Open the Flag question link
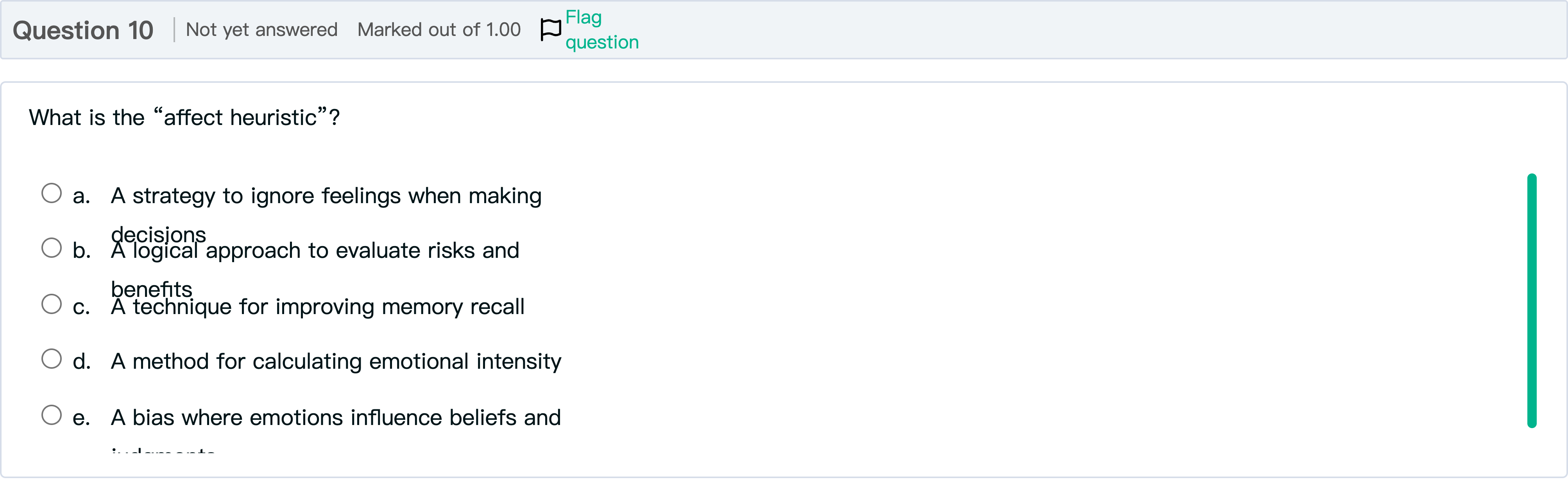Screen dimensions: 1568x500 (601, 30)
